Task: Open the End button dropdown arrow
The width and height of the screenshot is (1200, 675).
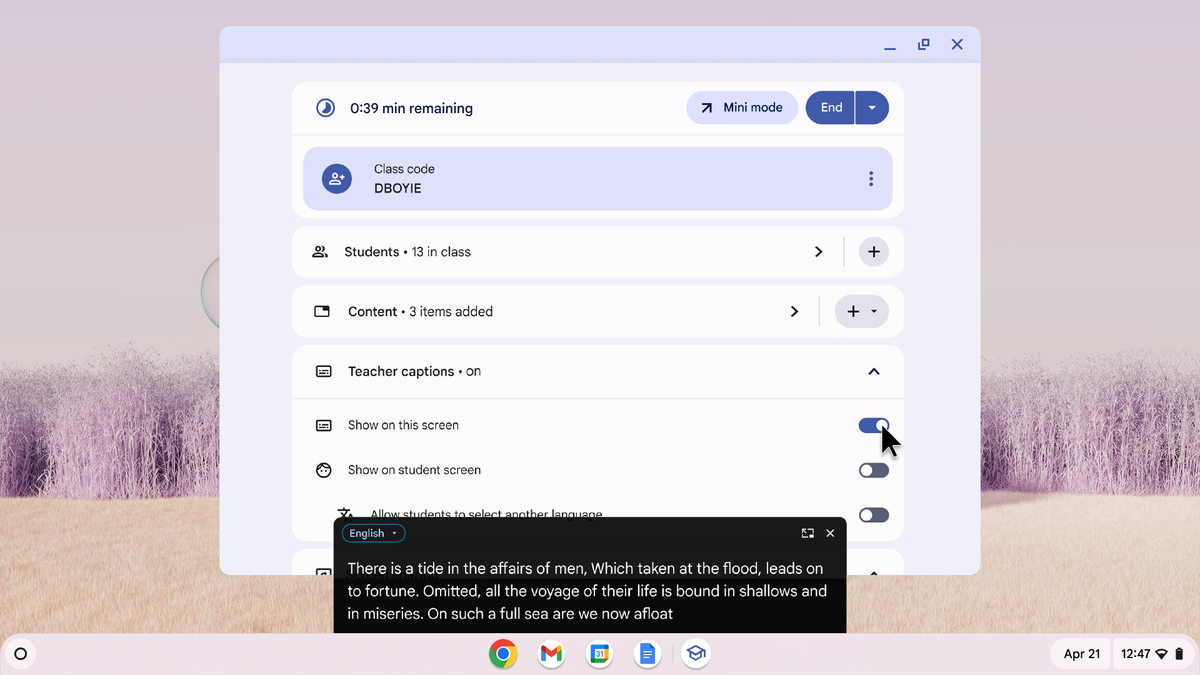Action: [872, 108]
